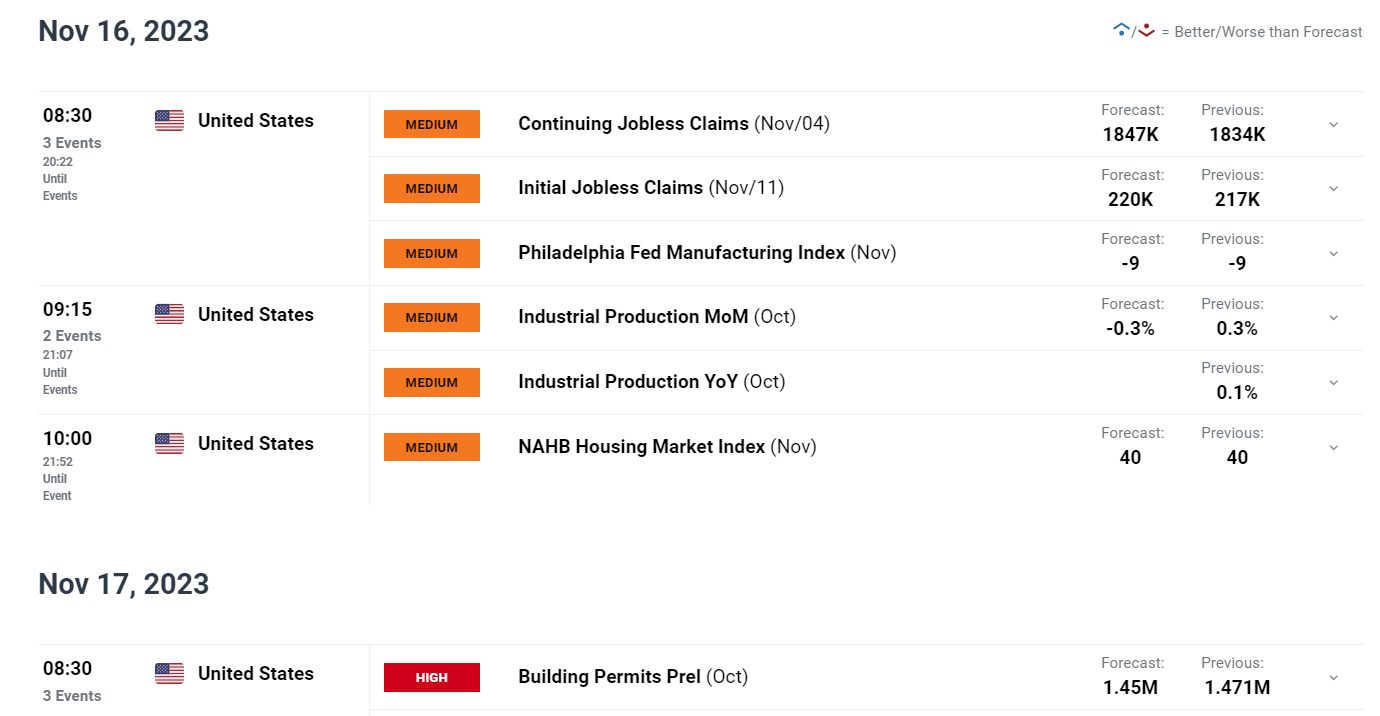Viewport: 1380px width, 716px height.
Task: Expand the Building Permits Prel chevron
Action: [x=1333, y=677]
